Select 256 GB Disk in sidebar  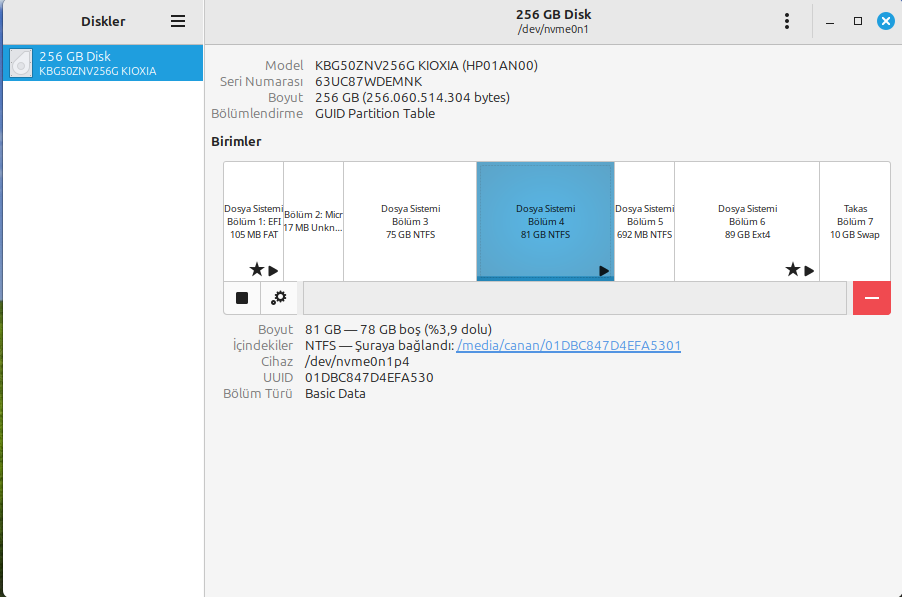click(x=103, y=63)
